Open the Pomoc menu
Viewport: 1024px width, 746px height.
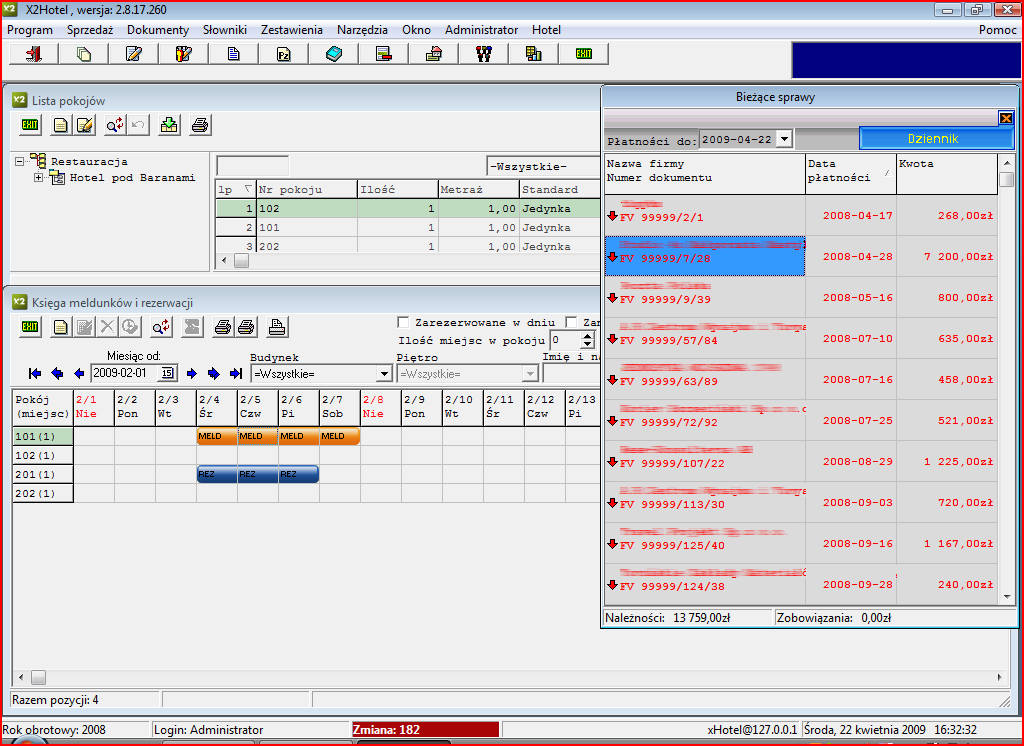coord(997,29)
